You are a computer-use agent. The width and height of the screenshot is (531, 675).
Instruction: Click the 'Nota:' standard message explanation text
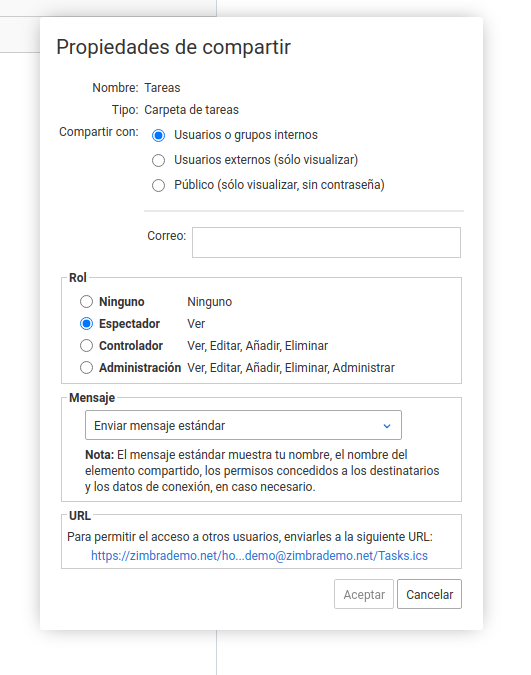pos(262,471)
